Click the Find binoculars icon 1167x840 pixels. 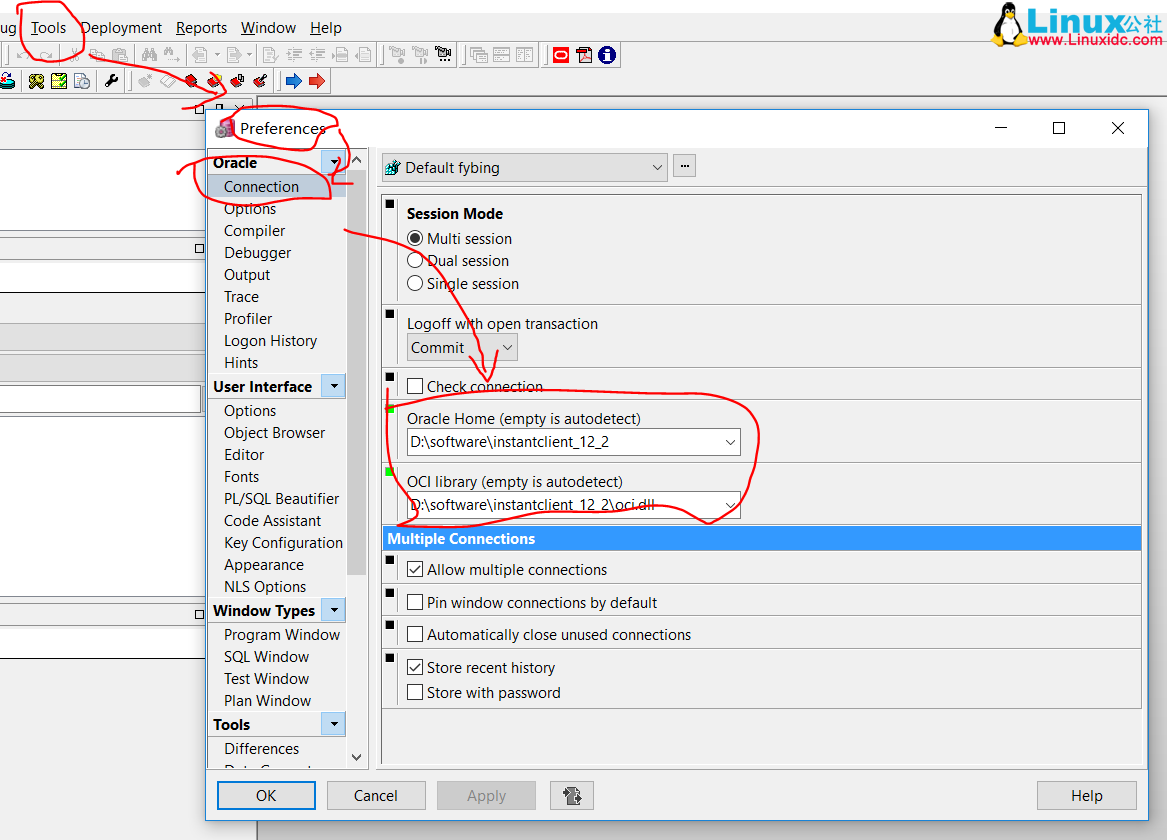(x=150, y=55)
